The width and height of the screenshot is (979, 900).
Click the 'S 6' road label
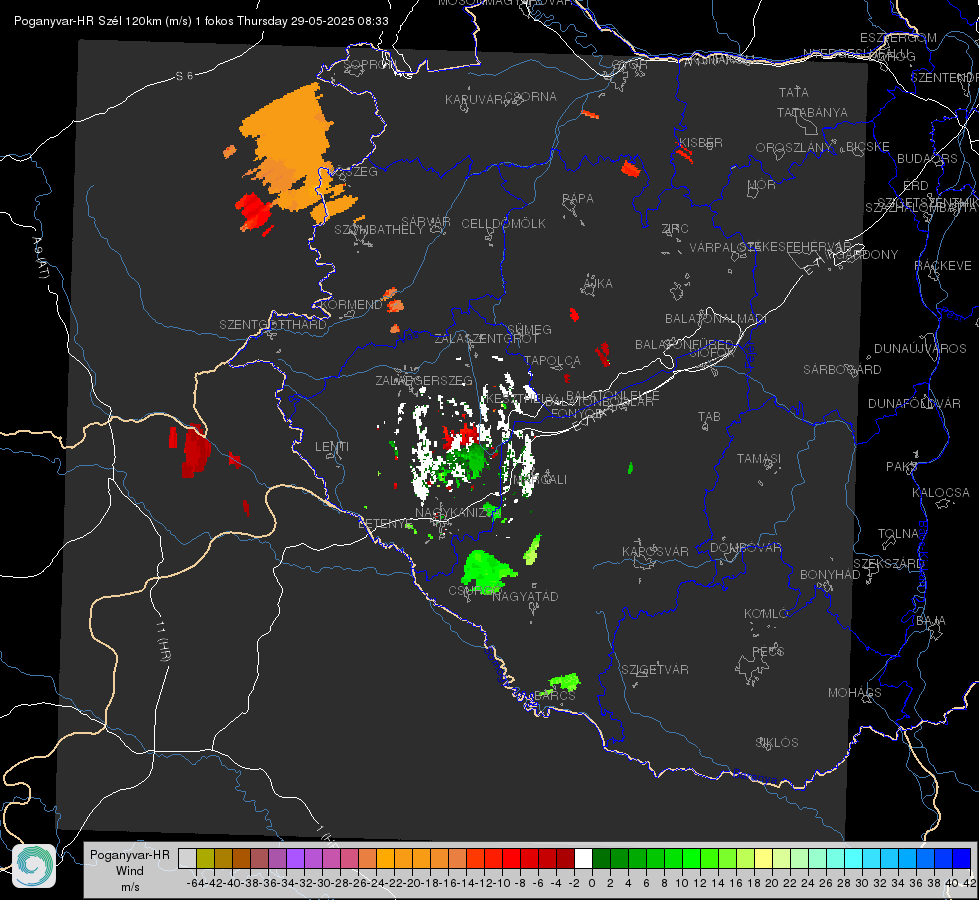click(184, 76)
